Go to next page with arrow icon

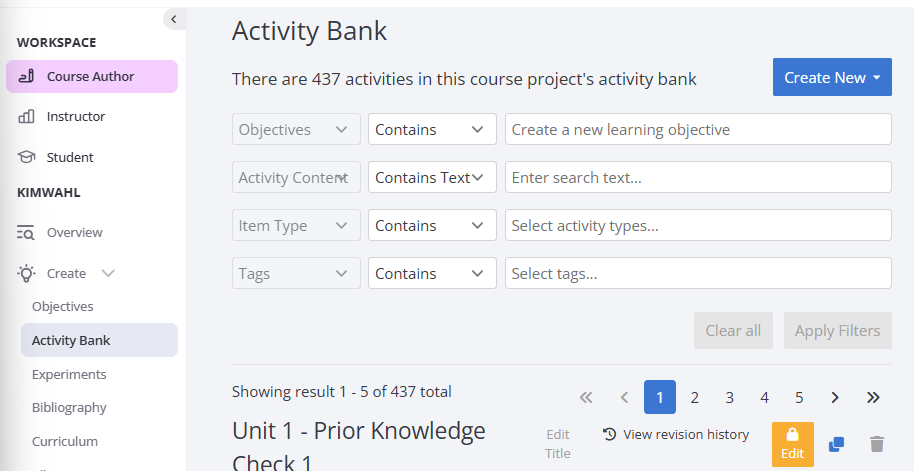835,398
